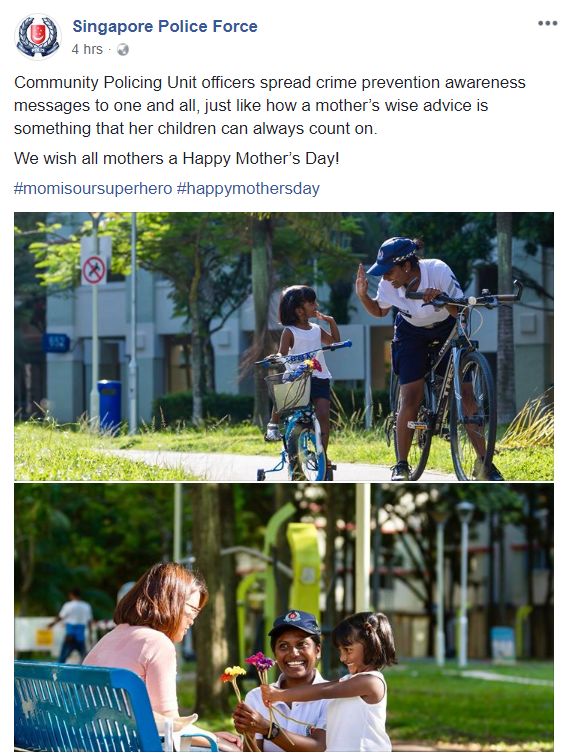Click the purple flower held by the girl
Viewport: 566px width, 756px height.
click(x=260, y=662)
